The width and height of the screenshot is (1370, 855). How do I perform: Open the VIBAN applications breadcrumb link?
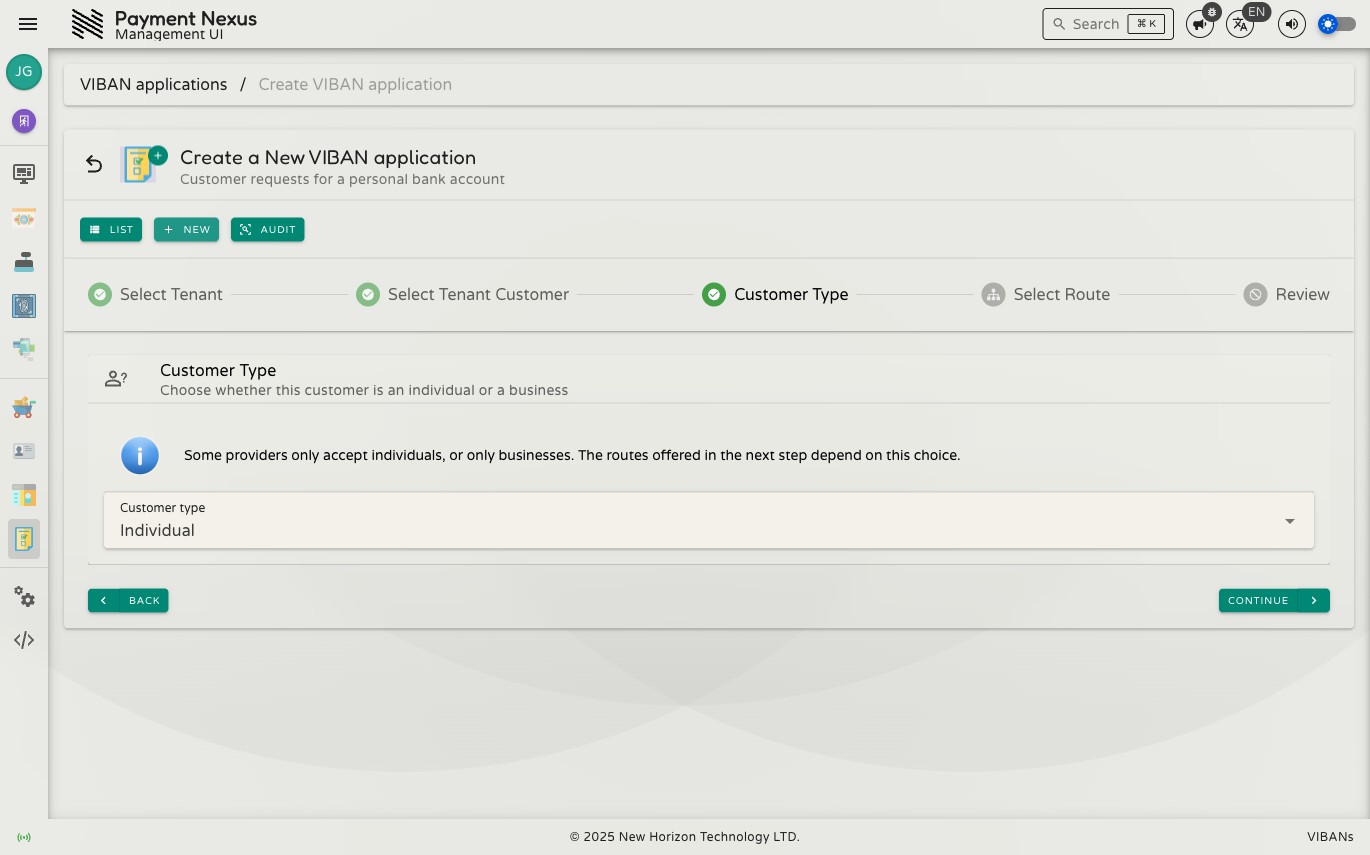(x=154, y=84)
